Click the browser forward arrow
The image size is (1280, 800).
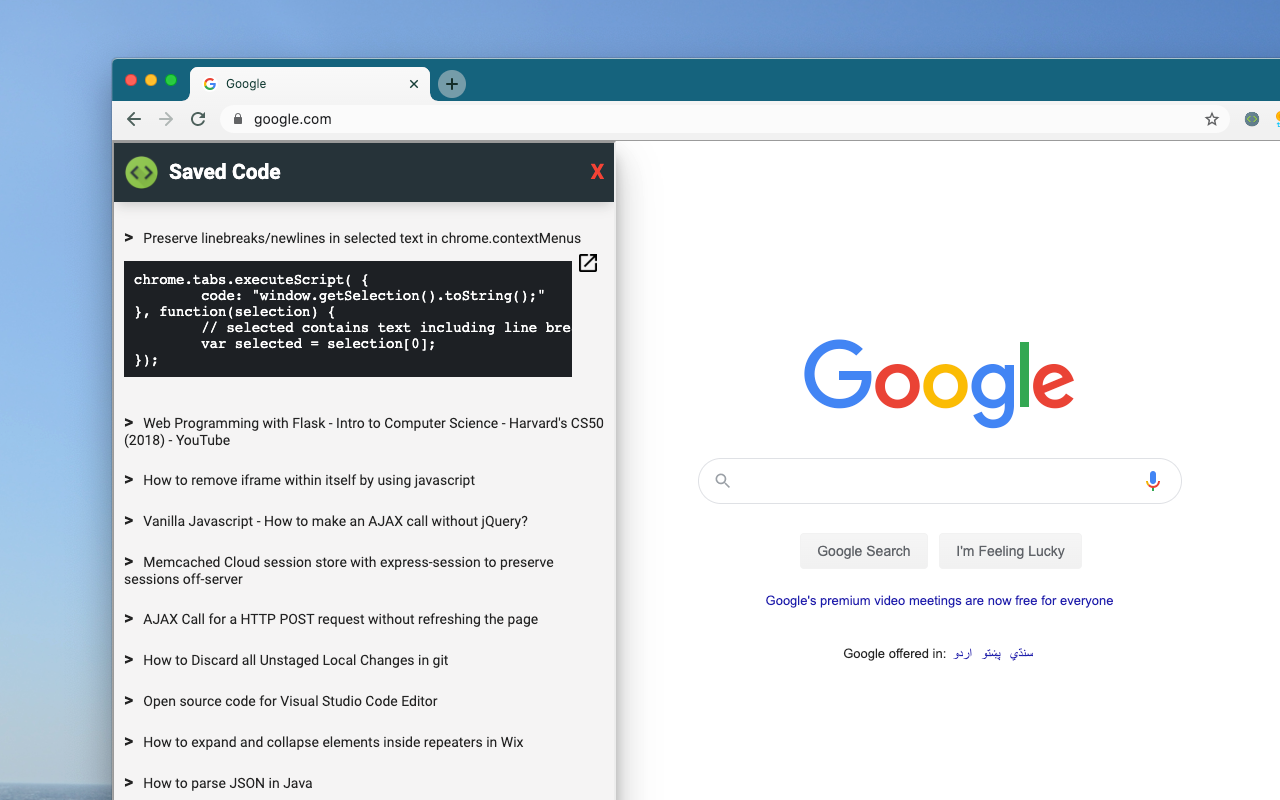(x=166, y=119)
